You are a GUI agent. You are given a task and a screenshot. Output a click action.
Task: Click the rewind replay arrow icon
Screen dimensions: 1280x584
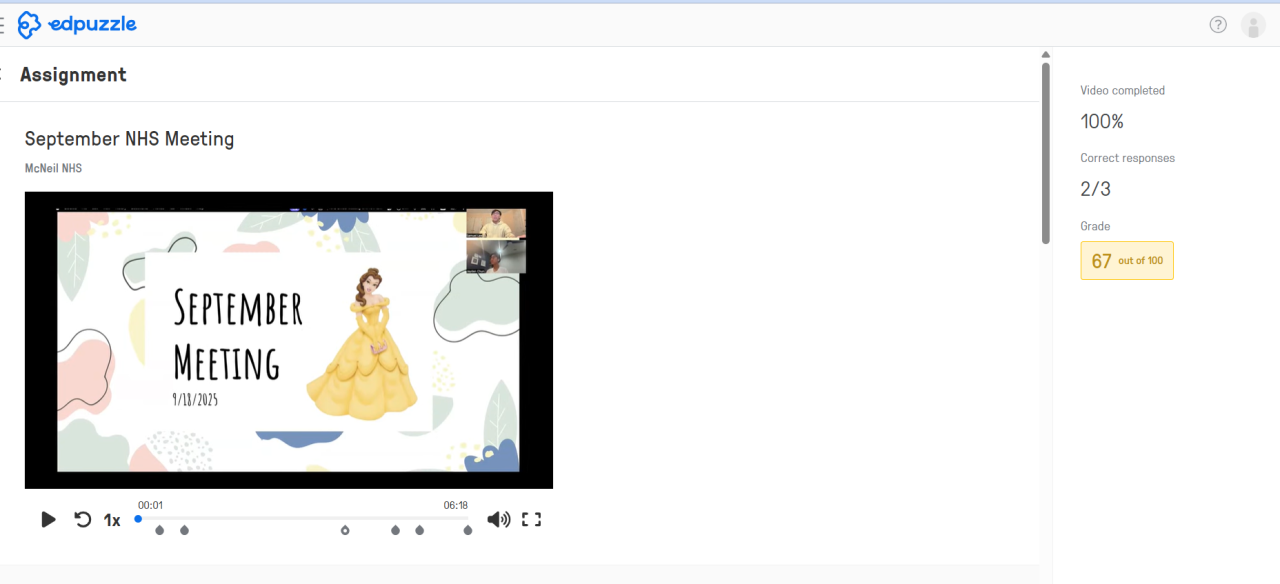click(83, 519)
